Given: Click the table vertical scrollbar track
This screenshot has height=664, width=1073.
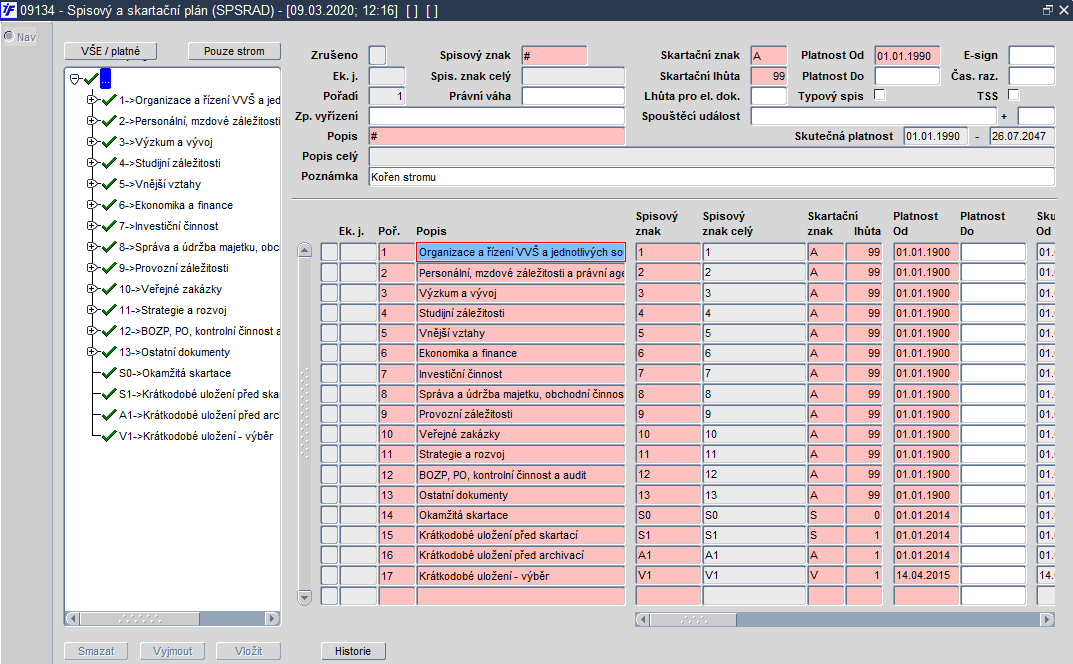Looking at the screenshot, I should tap(305, 424).
